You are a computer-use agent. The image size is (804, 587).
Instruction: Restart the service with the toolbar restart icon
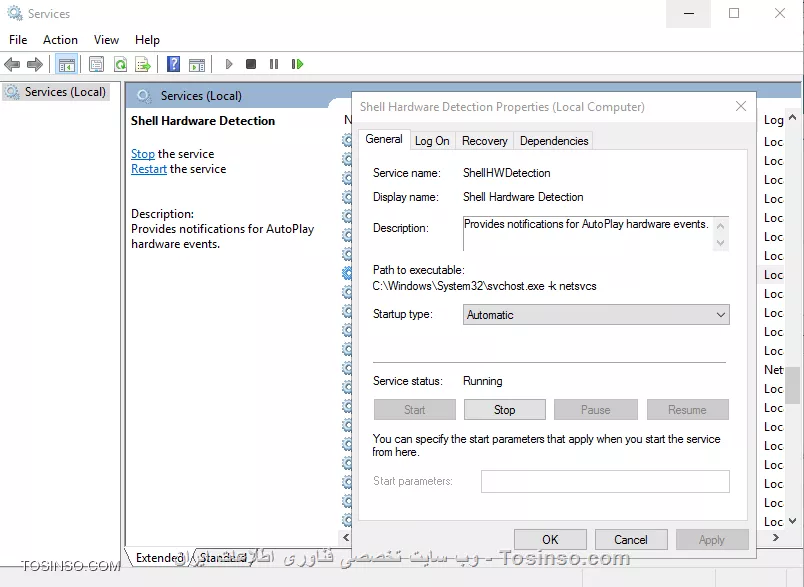click(297, 64)
